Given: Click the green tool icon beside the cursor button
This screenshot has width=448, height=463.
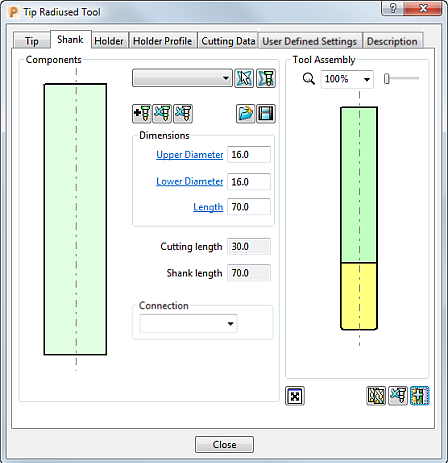Looking at the screenshot, I should [x=266, y=78].
